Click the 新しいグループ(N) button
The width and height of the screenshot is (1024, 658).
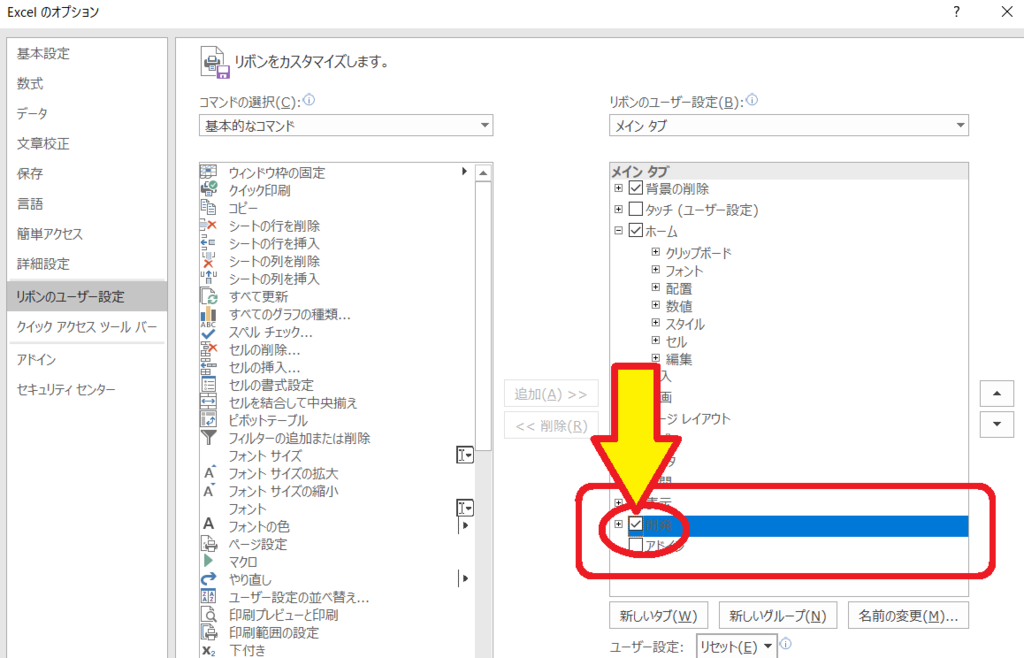click(777, 616)
